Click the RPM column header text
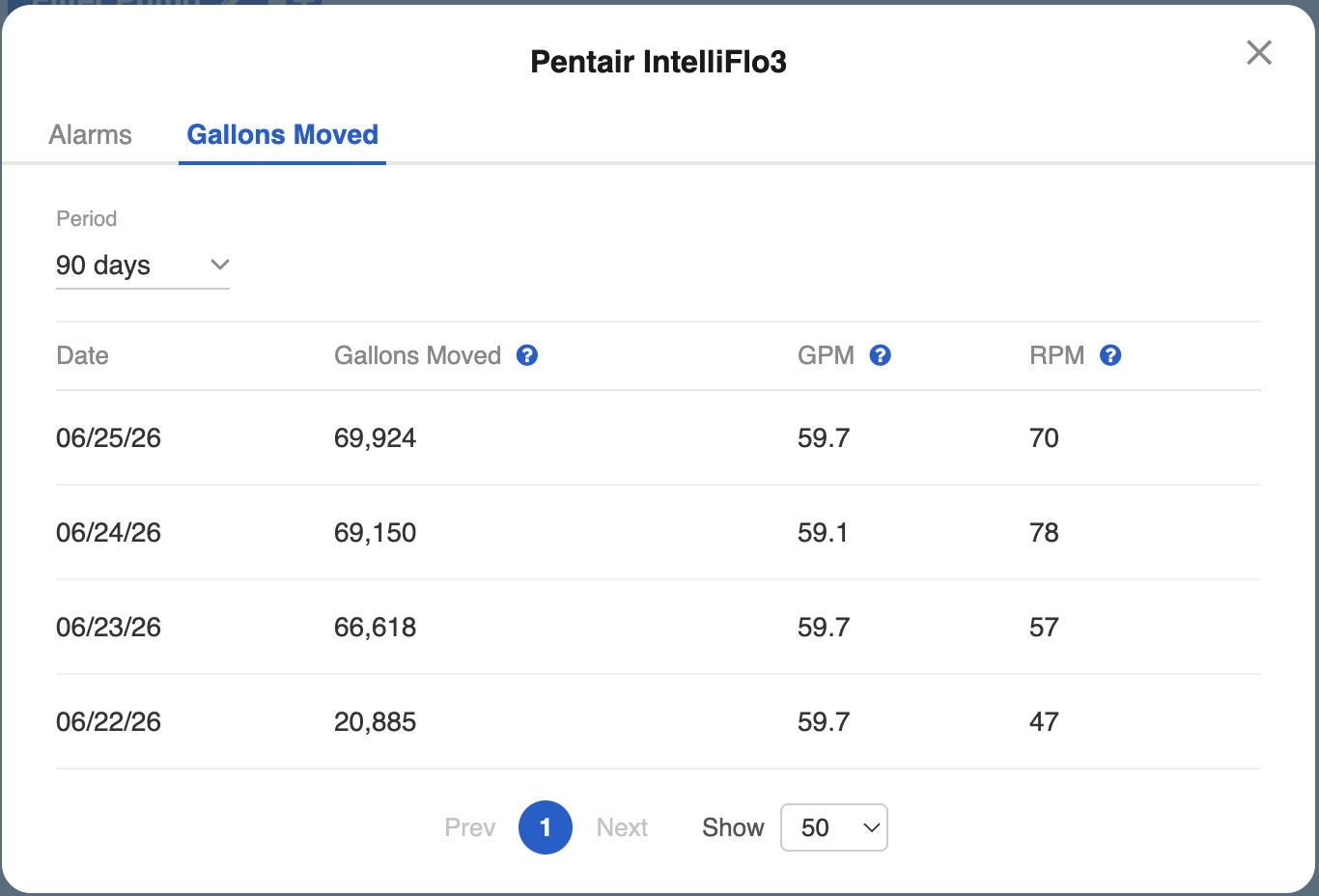 coord(1057,355)
